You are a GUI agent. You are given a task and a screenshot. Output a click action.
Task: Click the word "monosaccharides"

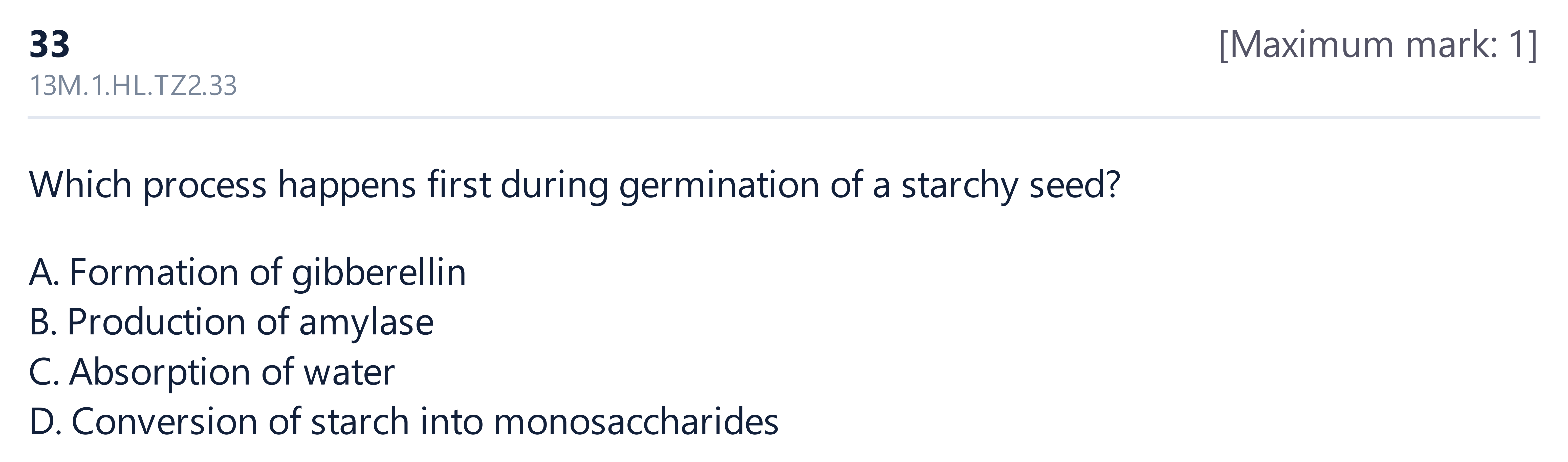point(636,422)
